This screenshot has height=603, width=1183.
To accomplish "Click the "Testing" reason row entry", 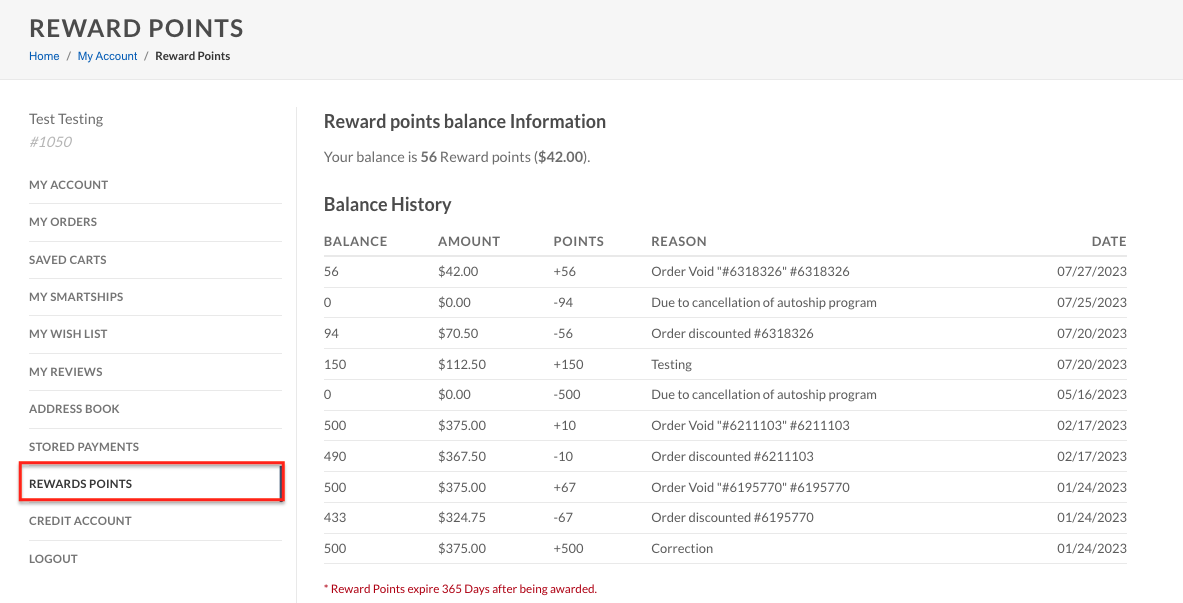I will (x=672, y=364).
